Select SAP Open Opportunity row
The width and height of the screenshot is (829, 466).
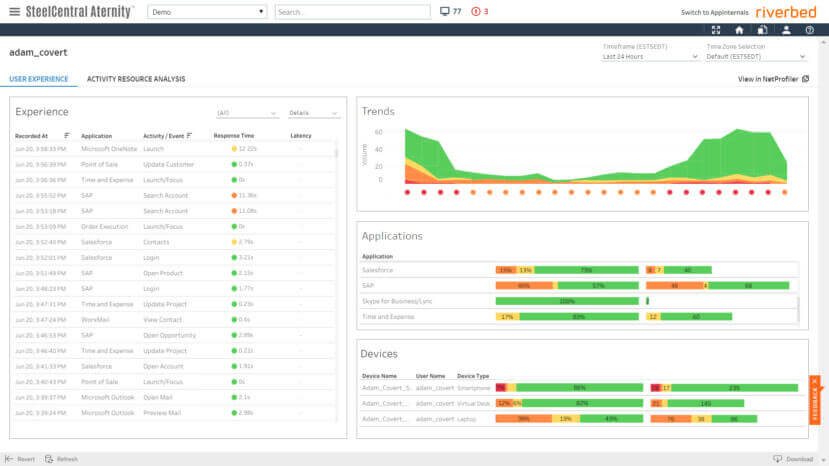click(174, 335)
